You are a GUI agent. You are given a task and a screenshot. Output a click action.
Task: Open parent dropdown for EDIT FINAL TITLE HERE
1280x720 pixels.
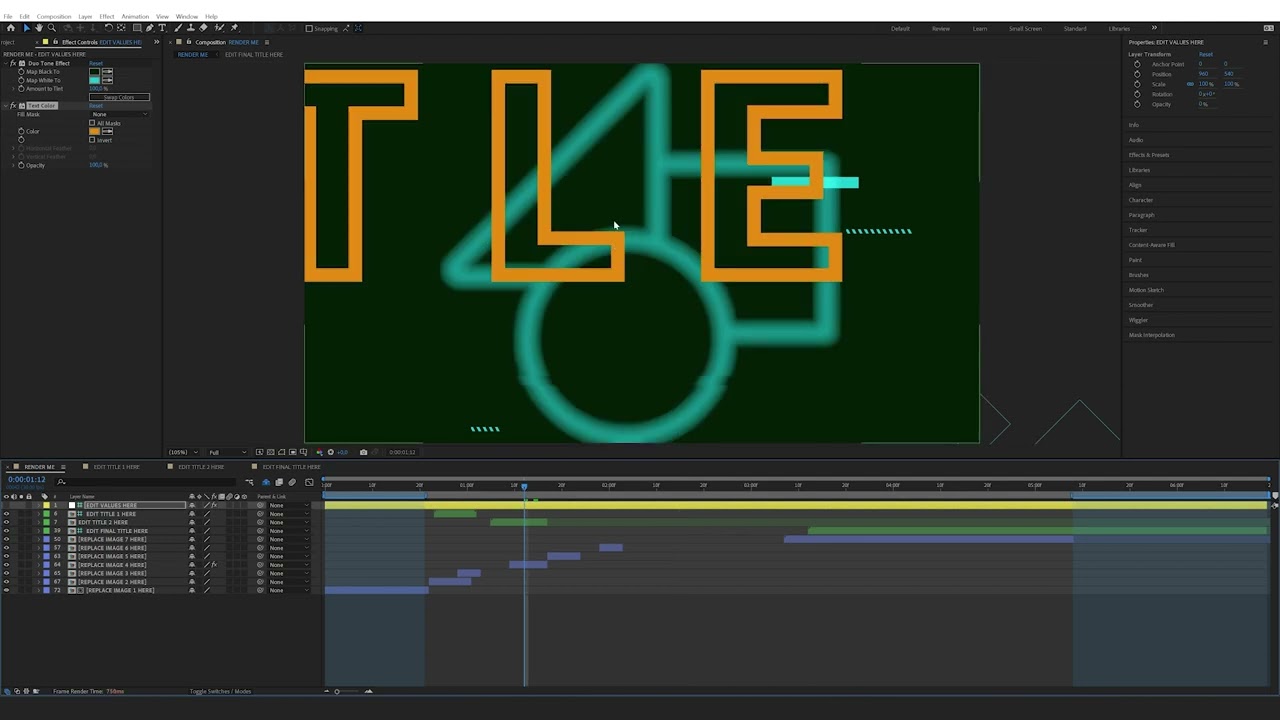coord(289,531)
